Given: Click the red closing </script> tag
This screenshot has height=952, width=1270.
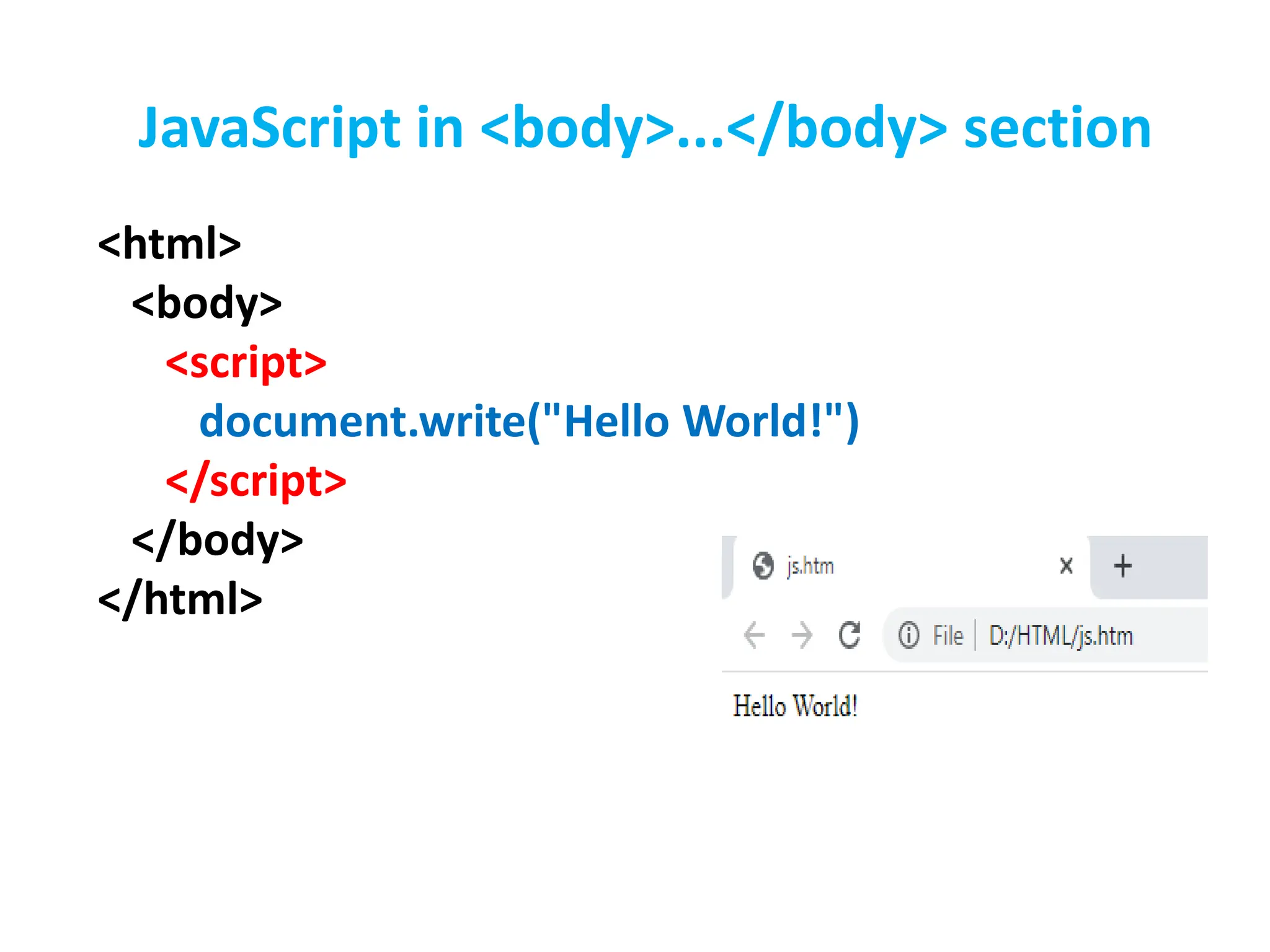Looking at the screenshot, I should point(256,481).
